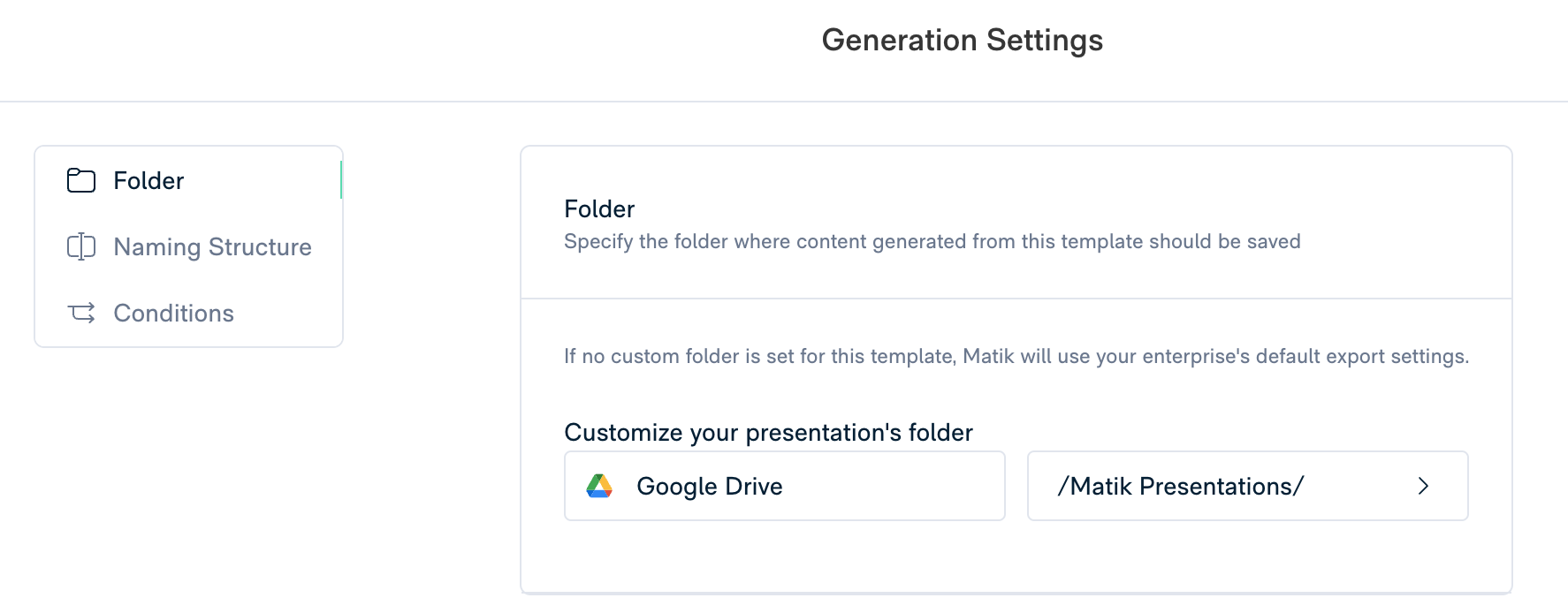Select the Folder tab label
This screenshot has height=613, width=1568.
pyautogui.click(x=148, y=181)
